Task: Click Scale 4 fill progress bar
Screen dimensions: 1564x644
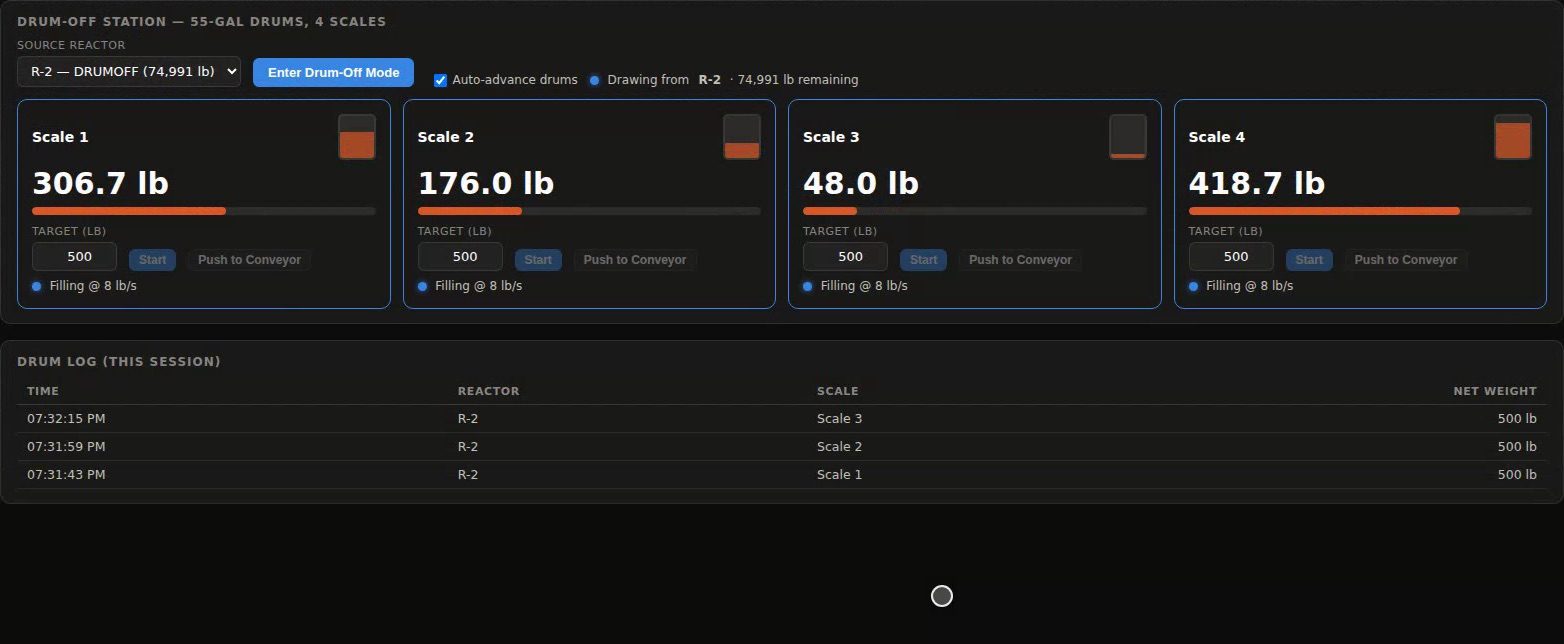Action: [x=1360, y=211]
